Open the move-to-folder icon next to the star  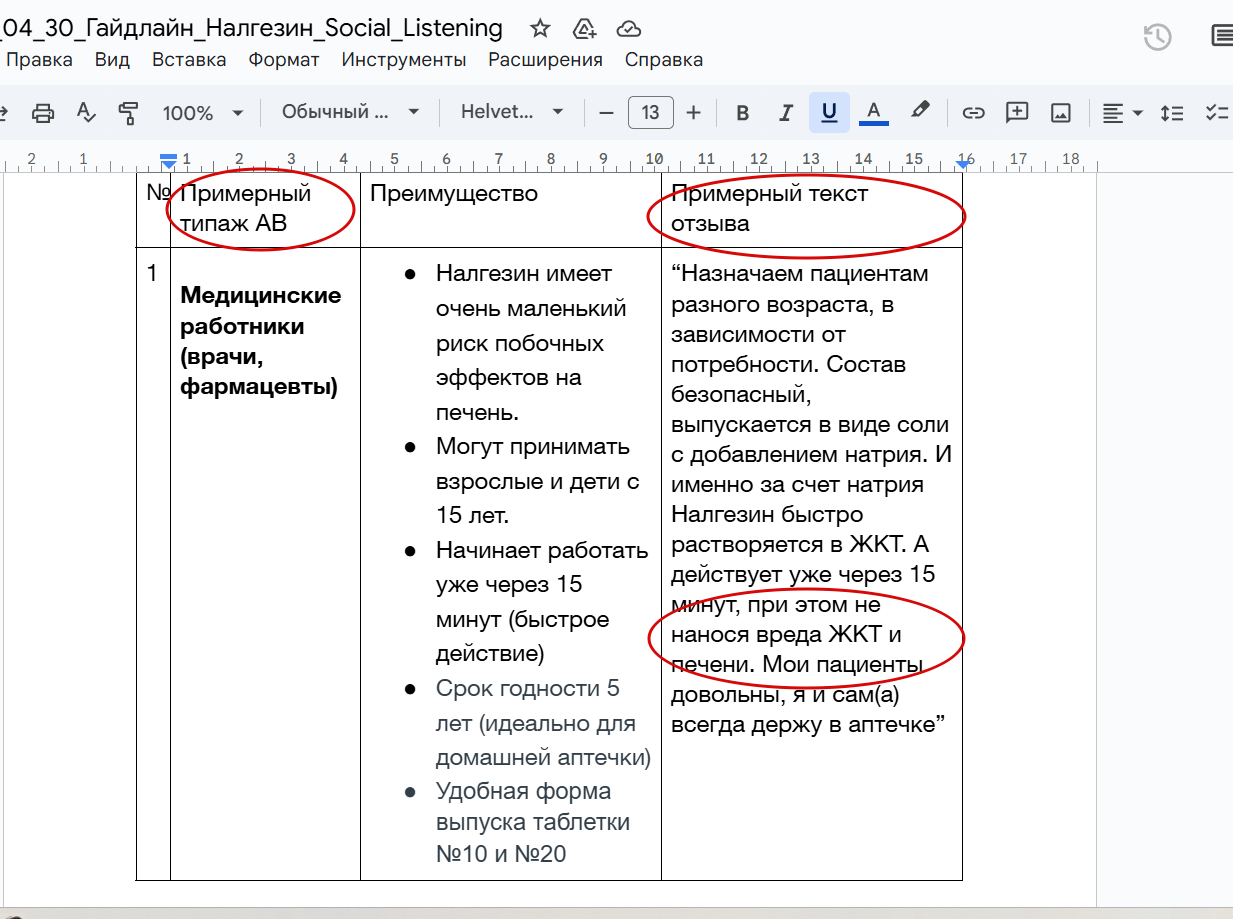click(585, 28)
